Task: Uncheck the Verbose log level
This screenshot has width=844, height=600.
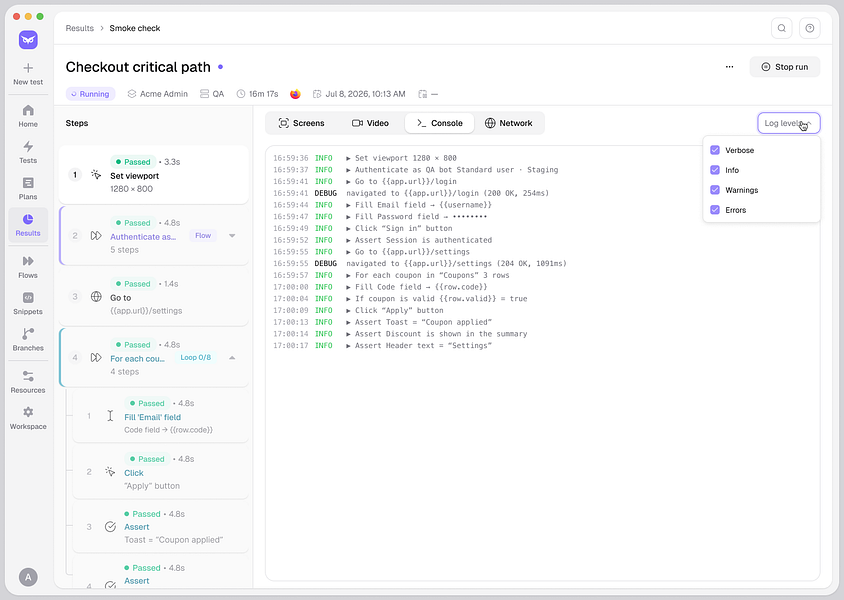Action: 715,150
